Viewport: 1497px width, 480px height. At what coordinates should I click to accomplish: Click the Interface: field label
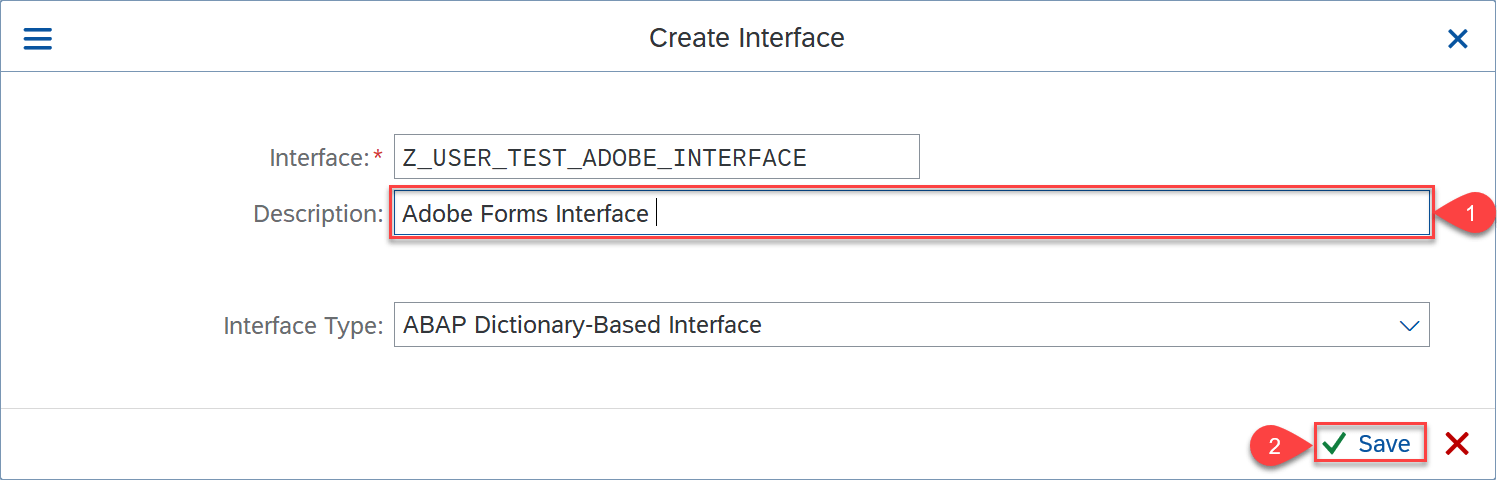tap(319, 158)
